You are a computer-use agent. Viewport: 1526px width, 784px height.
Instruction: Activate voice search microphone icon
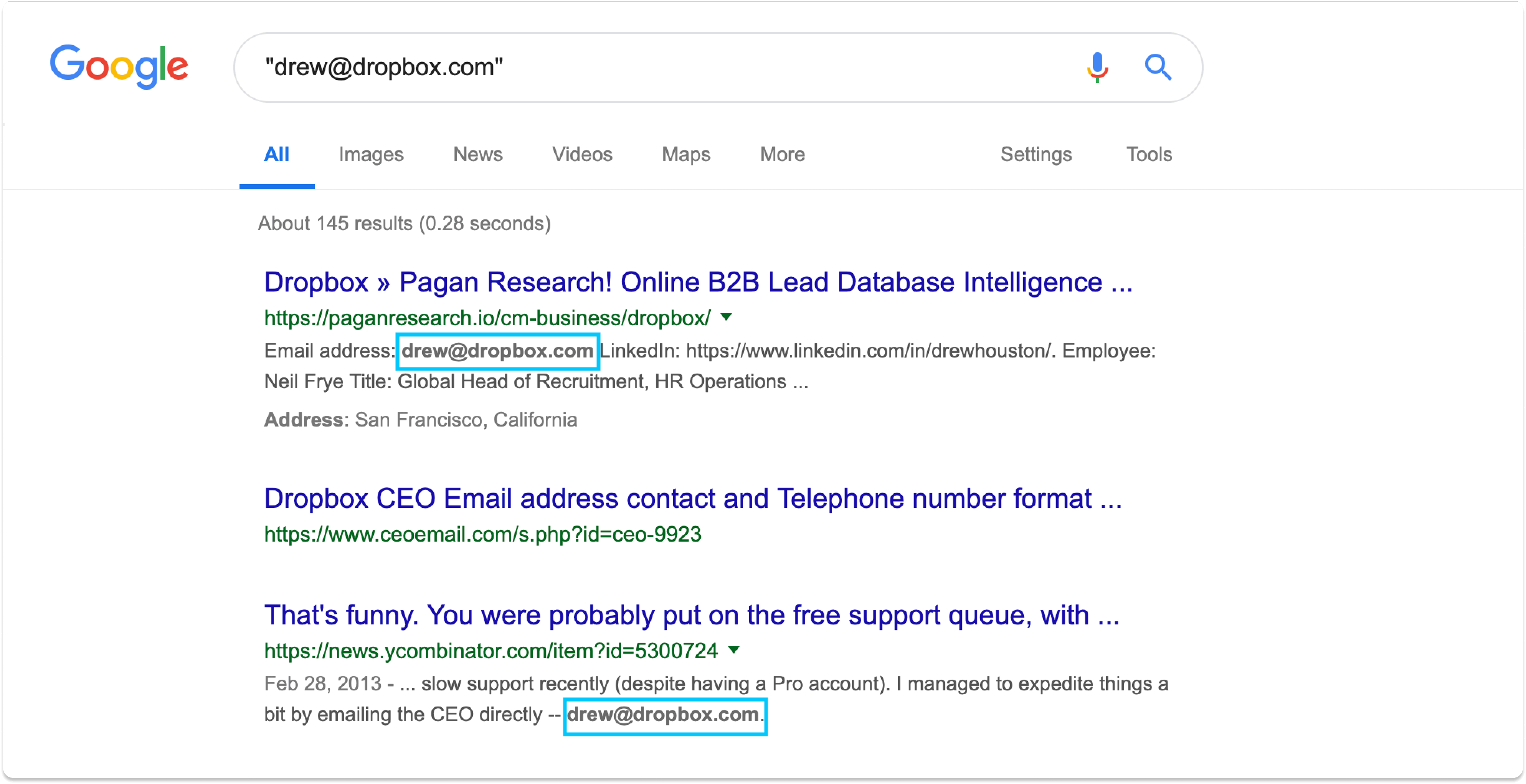[x=1097, y=66]
